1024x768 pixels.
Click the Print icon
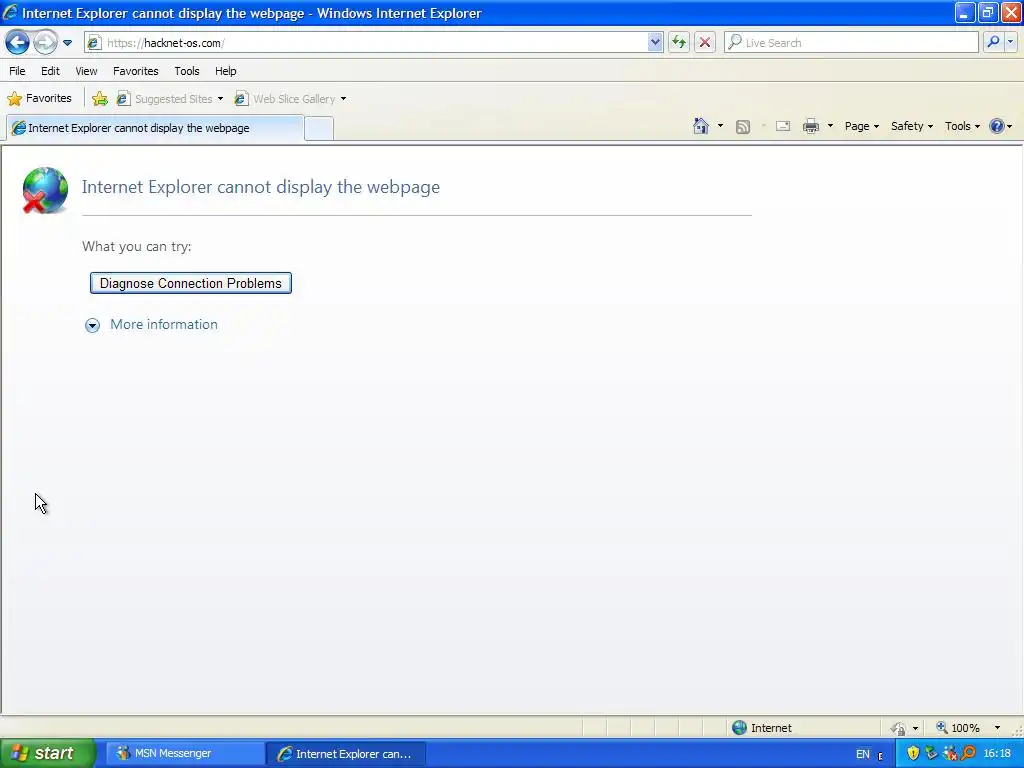(811, 126)
